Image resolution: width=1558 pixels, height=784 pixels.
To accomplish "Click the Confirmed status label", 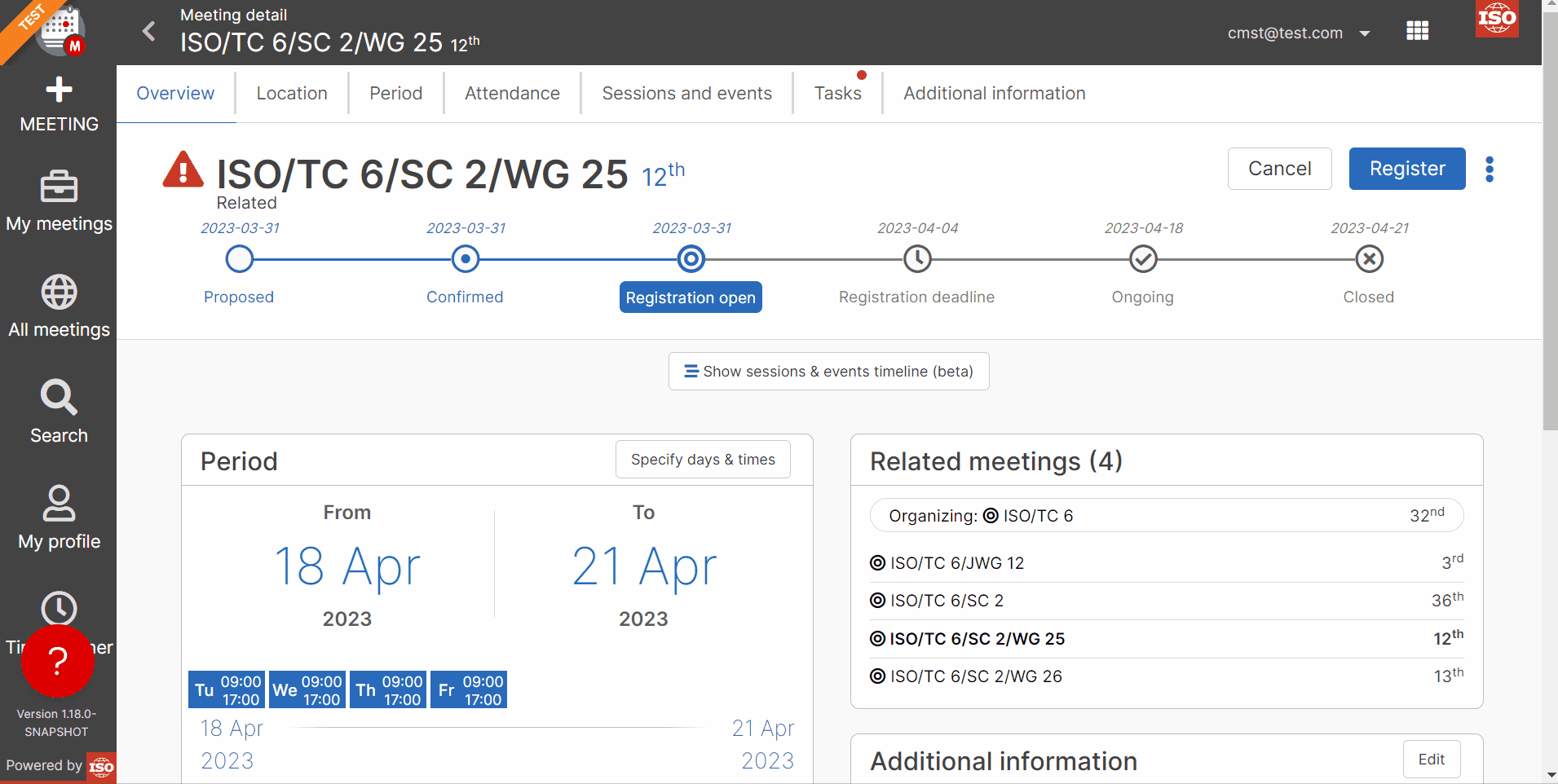I will (x=465, y=297).
